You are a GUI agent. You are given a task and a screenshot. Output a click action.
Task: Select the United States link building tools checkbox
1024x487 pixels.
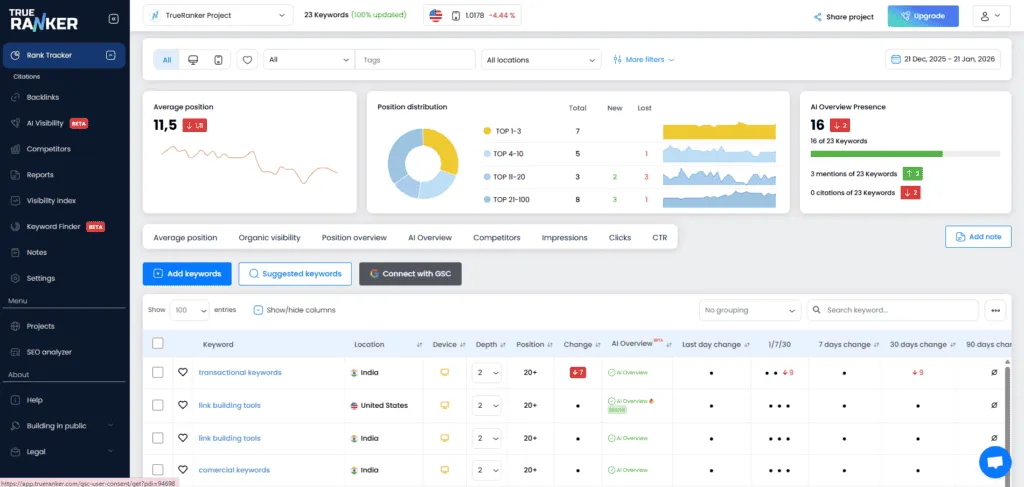coord(158,405)
